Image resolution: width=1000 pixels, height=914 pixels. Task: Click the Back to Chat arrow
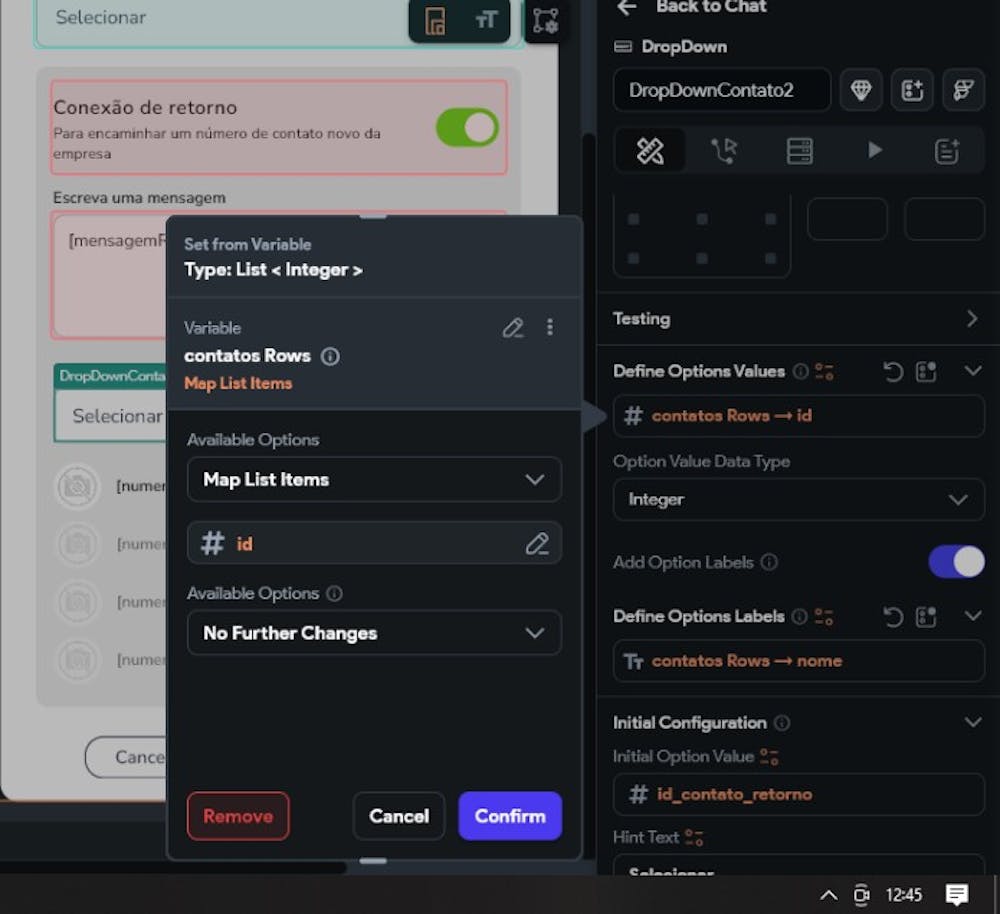pyautogui.click(x=627, y=7)
